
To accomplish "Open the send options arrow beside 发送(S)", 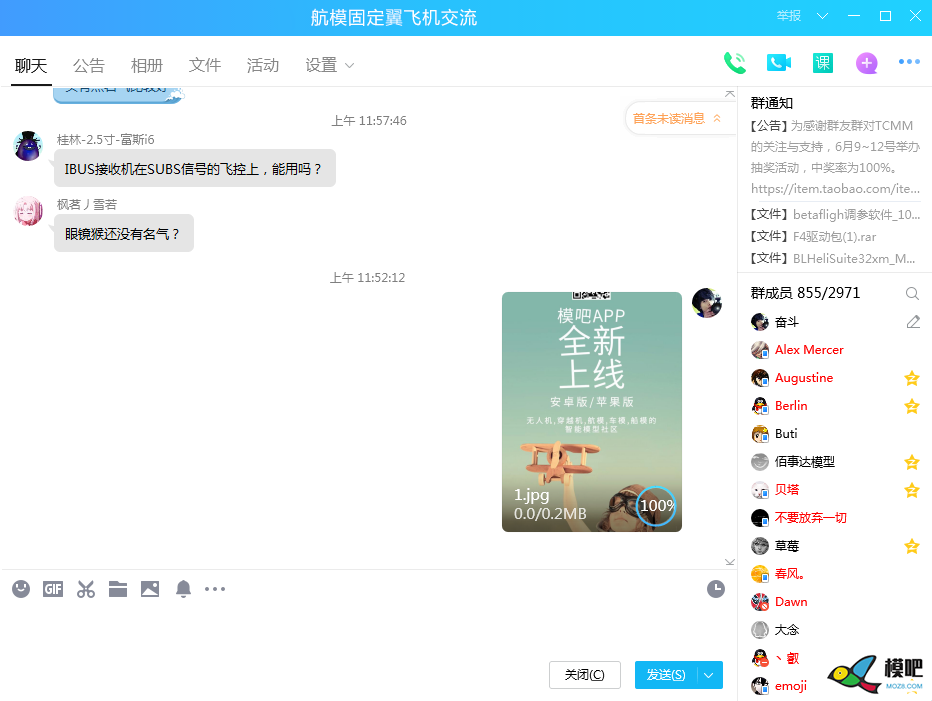I will coord(709,675).
